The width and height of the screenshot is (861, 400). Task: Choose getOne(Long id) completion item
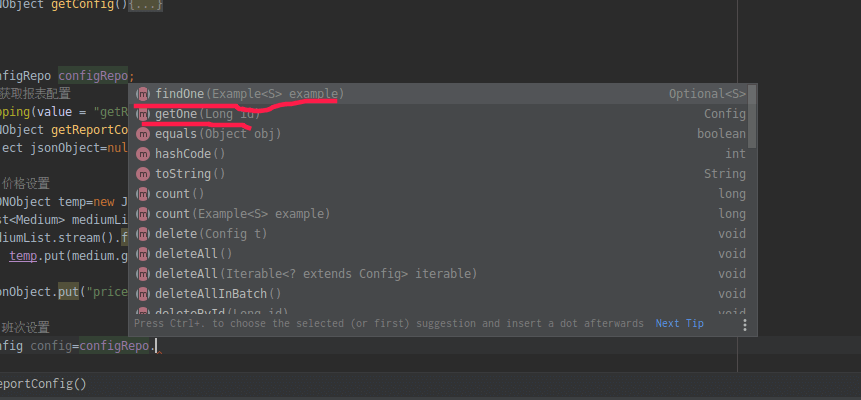(206, 114)
